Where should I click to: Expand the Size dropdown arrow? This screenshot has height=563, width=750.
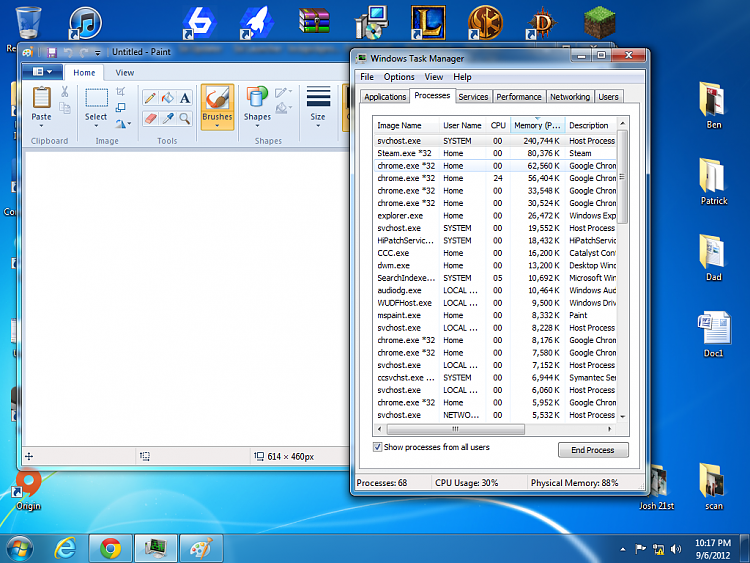click(x=318, y=126)
